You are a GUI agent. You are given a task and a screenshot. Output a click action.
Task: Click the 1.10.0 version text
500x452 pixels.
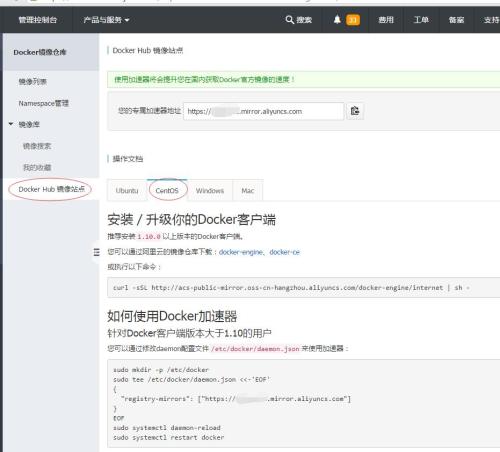click(x=149, y=237)
